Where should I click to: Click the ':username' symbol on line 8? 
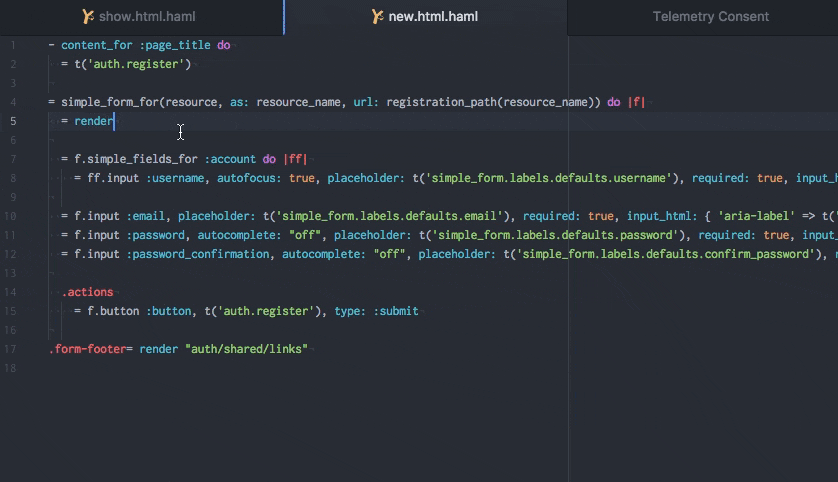tap(175, 178)
